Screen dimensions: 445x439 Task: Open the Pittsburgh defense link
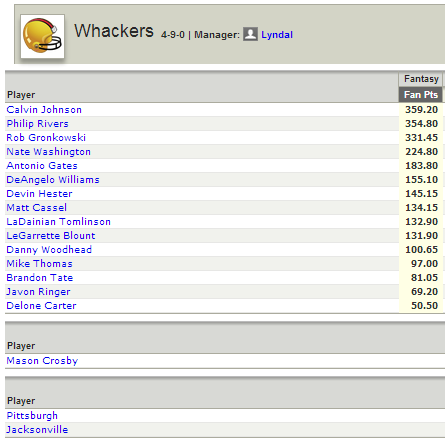(32, 416)
